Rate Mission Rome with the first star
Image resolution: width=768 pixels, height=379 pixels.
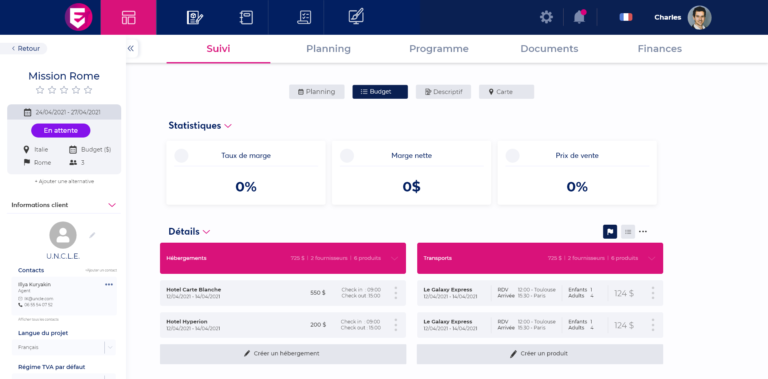(x=40, y=90)
